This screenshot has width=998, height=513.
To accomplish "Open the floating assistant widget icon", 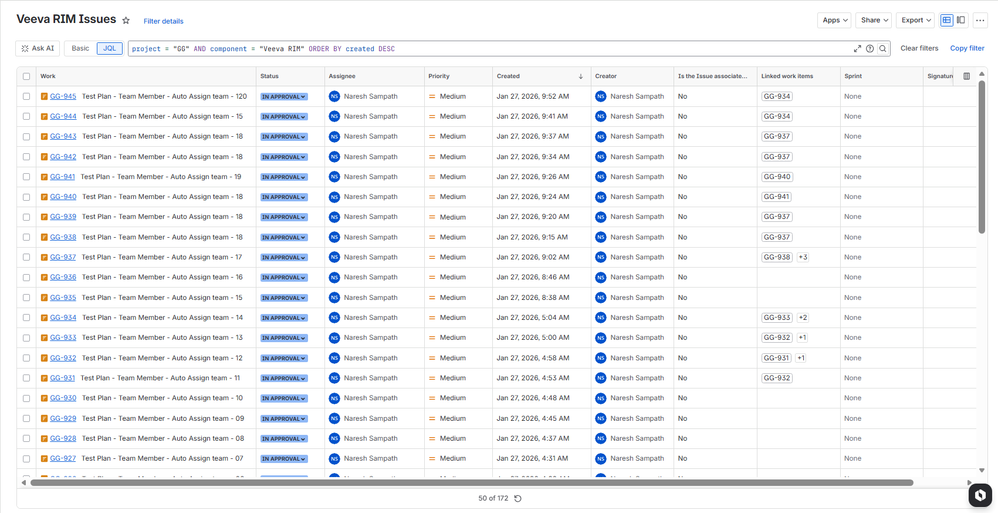I will click(x=980, y=495).
